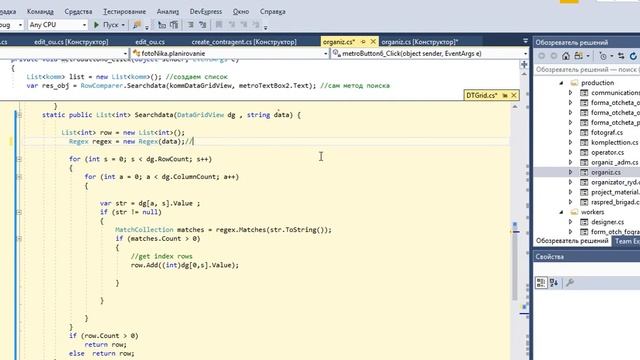Open the Окно menu
This screenshot has height=360, width=640.
[241, 11]
